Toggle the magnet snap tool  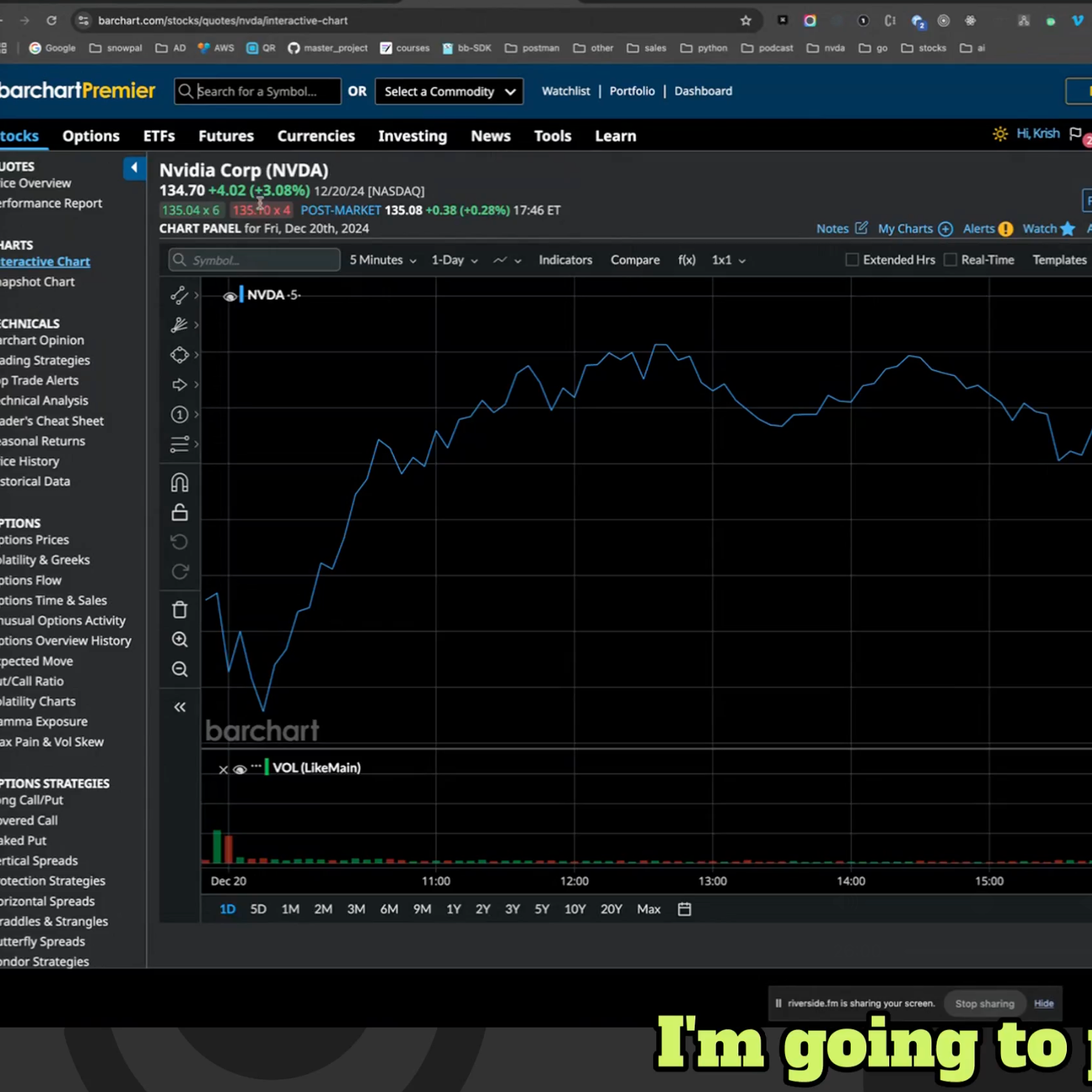[x=179, y=482]
